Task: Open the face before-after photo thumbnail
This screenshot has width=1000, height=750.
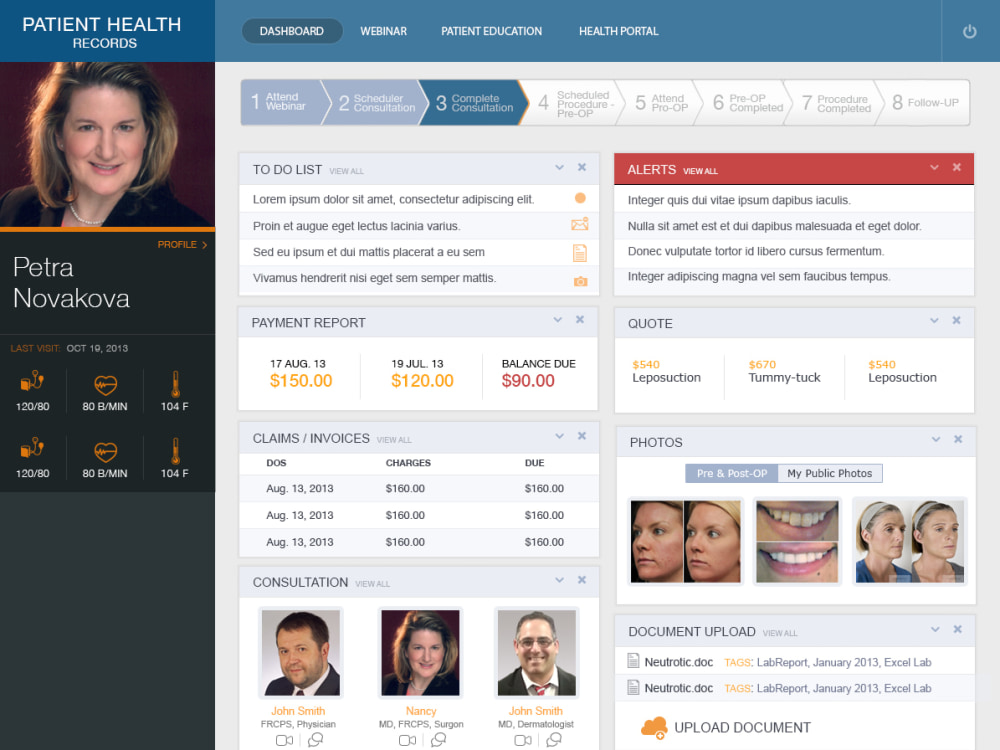Action: [x=686, y=541]
